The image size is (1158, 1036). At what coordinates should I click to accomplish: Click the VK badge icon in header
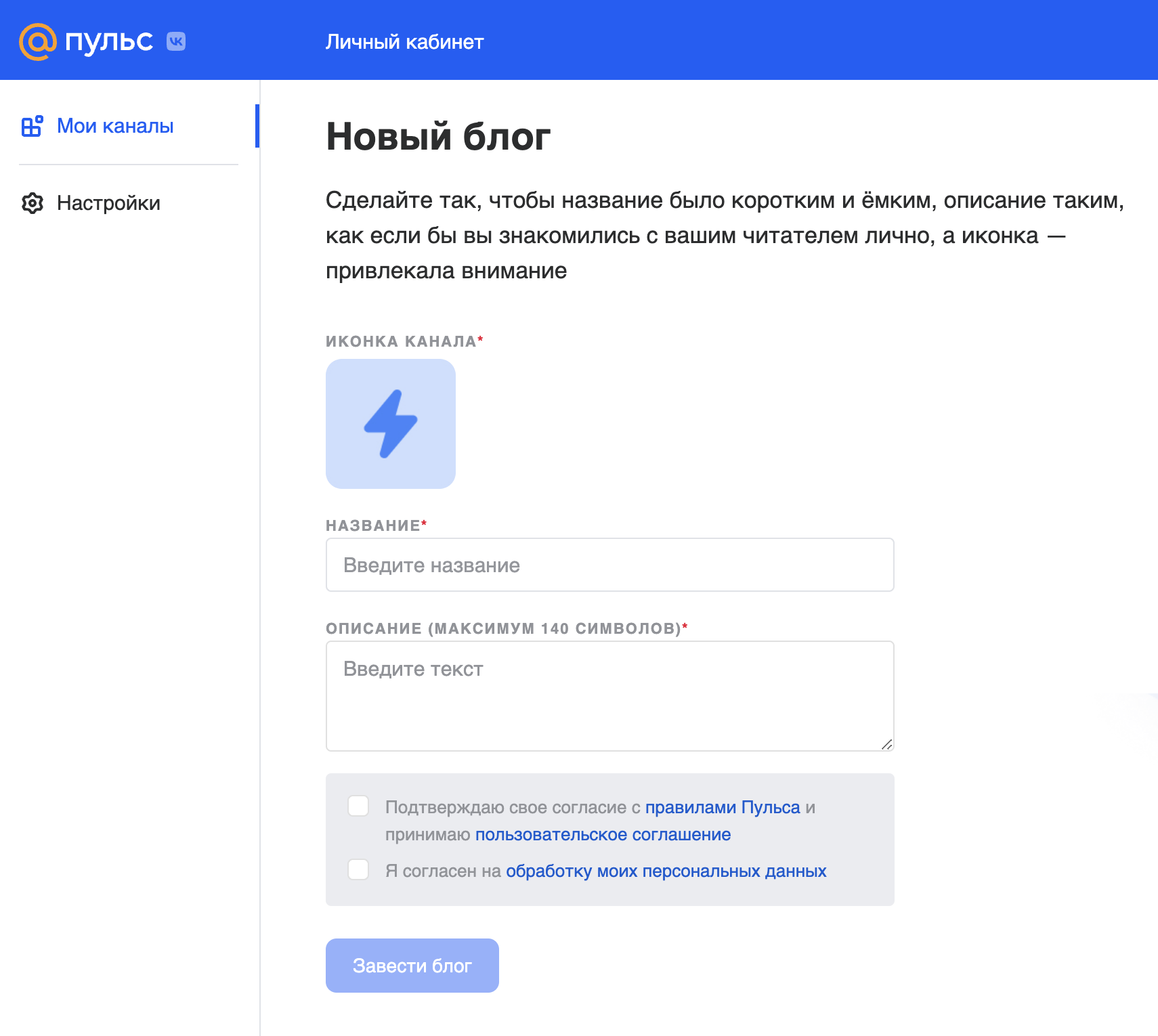click(176, 41)
